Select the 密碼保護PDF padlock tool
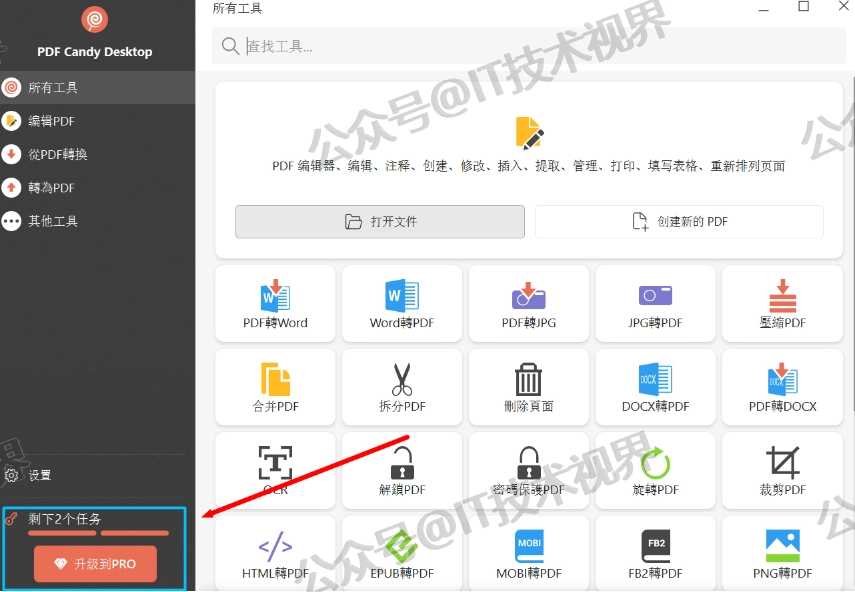Viewport: 855px width, 592px height. coord(528,470)
